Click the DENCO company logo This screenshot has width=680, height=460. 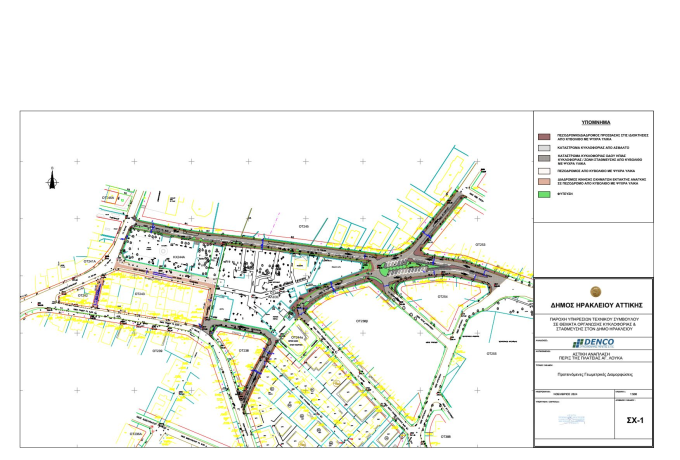(x=593, y=342)
